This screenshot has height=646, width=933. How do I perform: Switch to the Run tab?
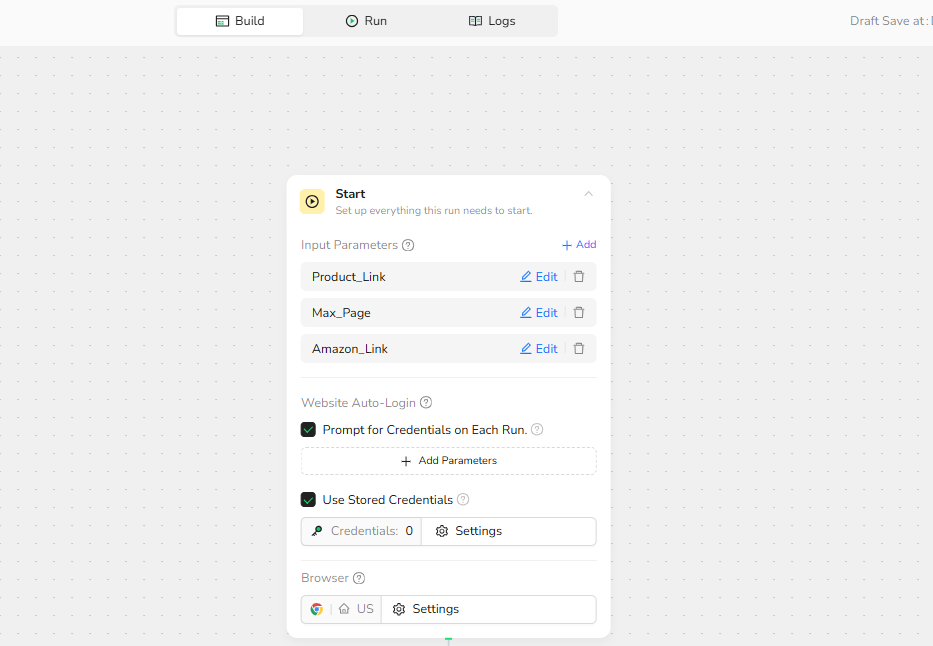click(x=366, y=21)
